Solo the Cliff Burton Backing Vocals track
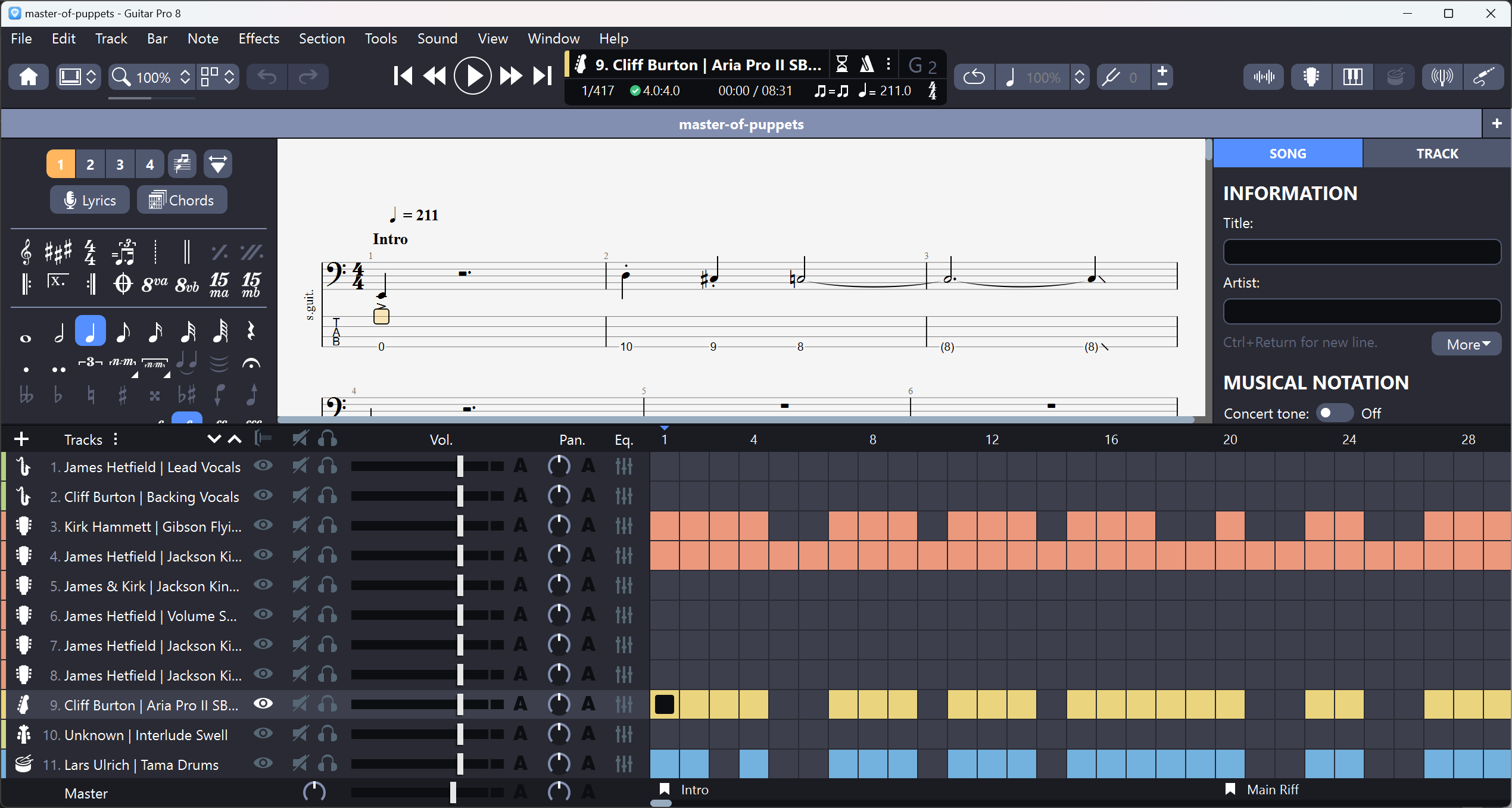The height and width of the screenshot is (808, 1512). pyautogui.click(x=328, y=495)
